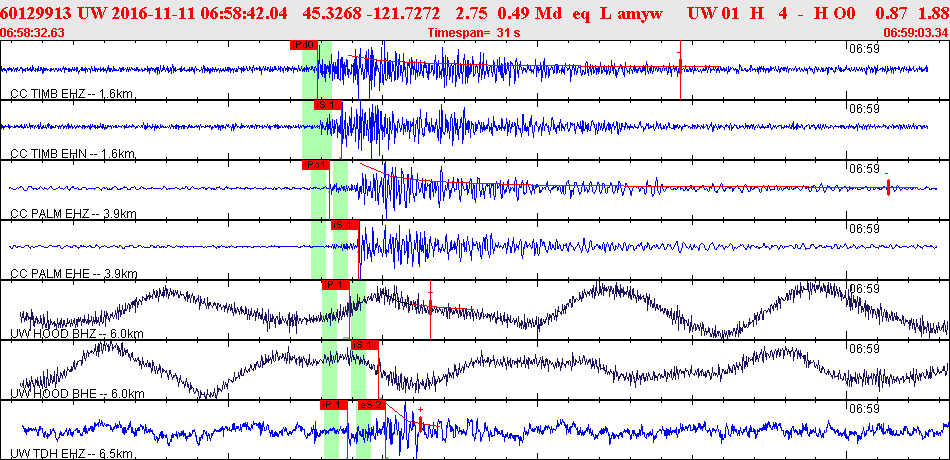Click the coda end marker on TIMB EHZ trace
This screenshot has height=460, width=950.
680,65
